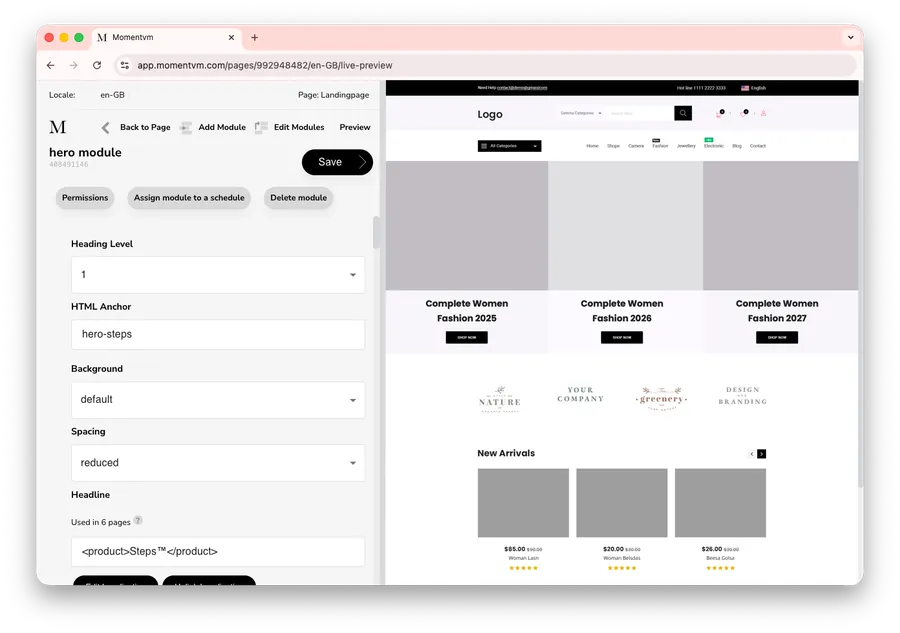900x633 pixels.
Task: Click the Headline field containing Steps product tag
Action: 218,552
